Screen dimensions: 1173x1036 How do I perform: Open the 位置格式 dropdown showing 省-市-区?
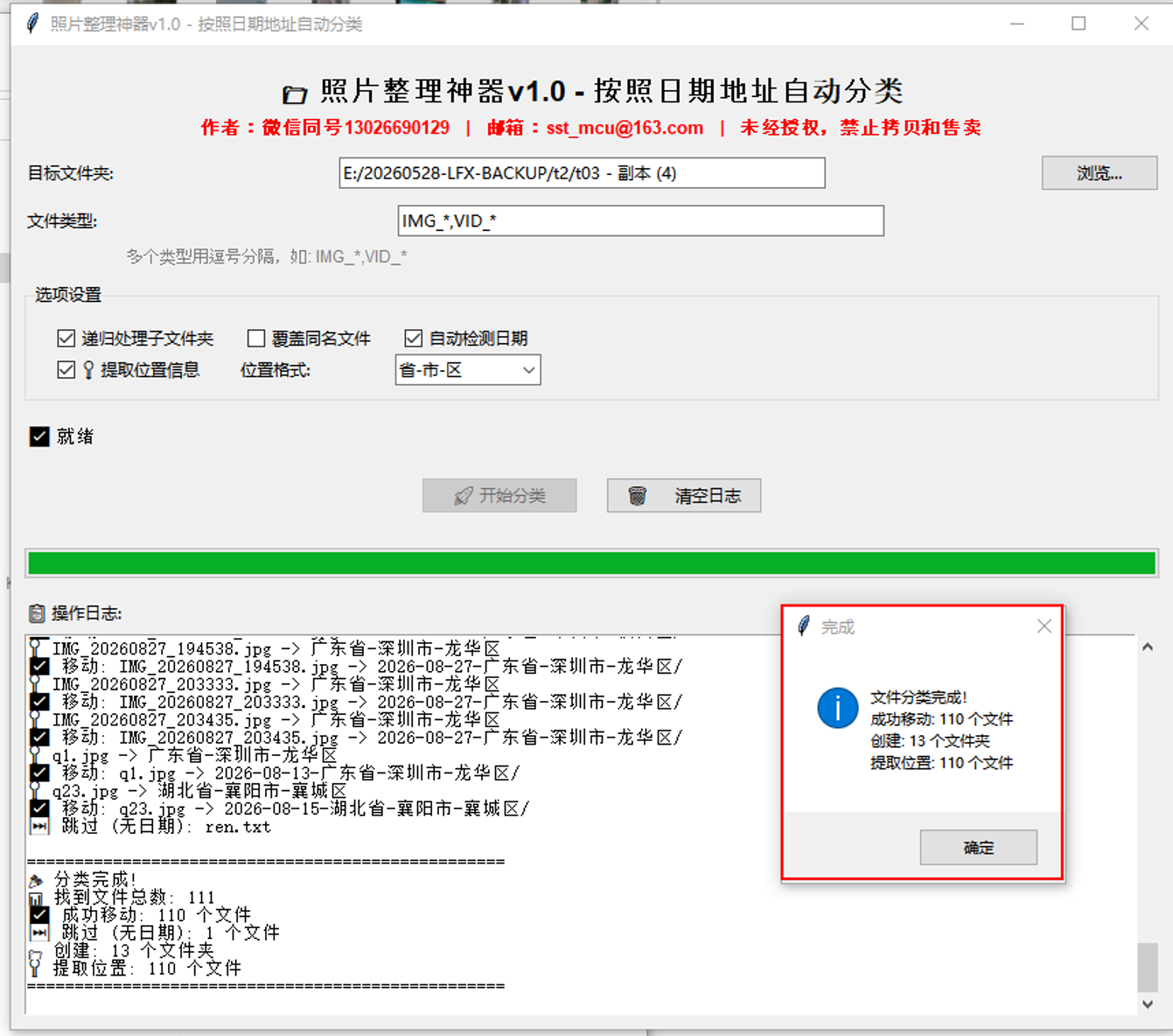(468, 370)
